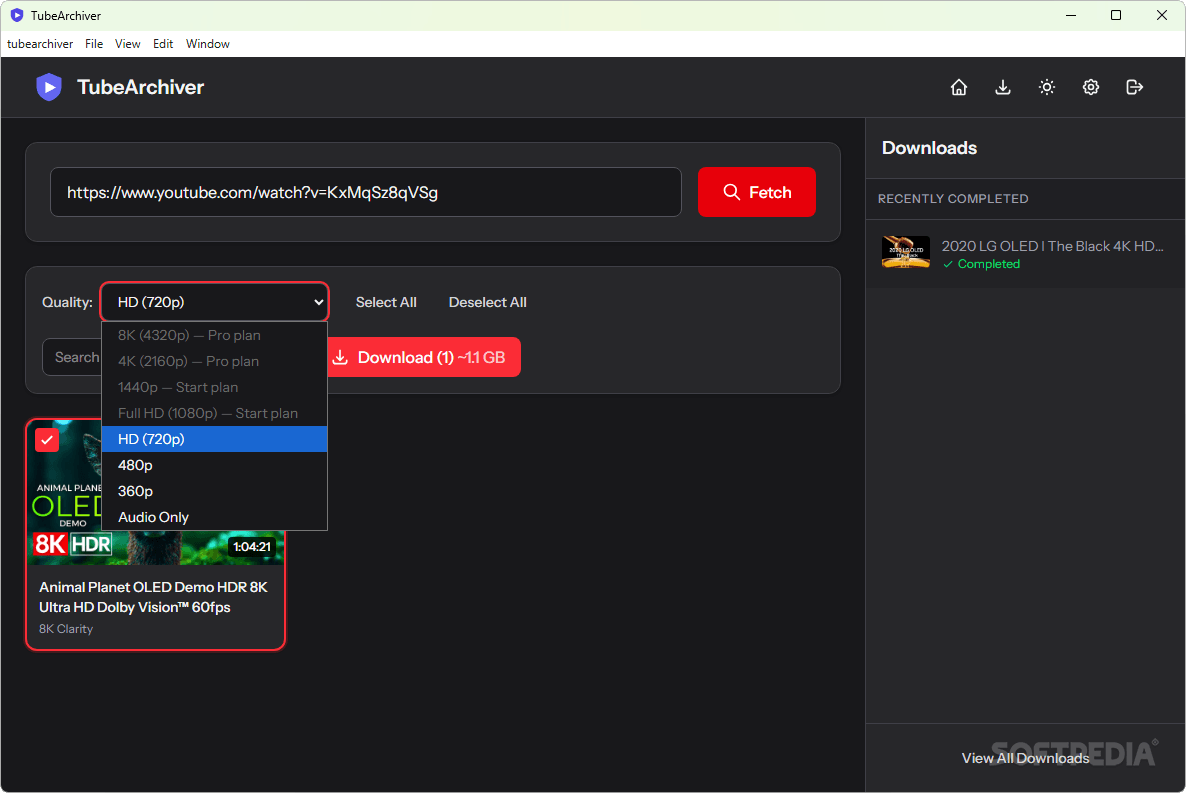Toggle light theme sun icon
The image size is (1186, 793).
1046,87
